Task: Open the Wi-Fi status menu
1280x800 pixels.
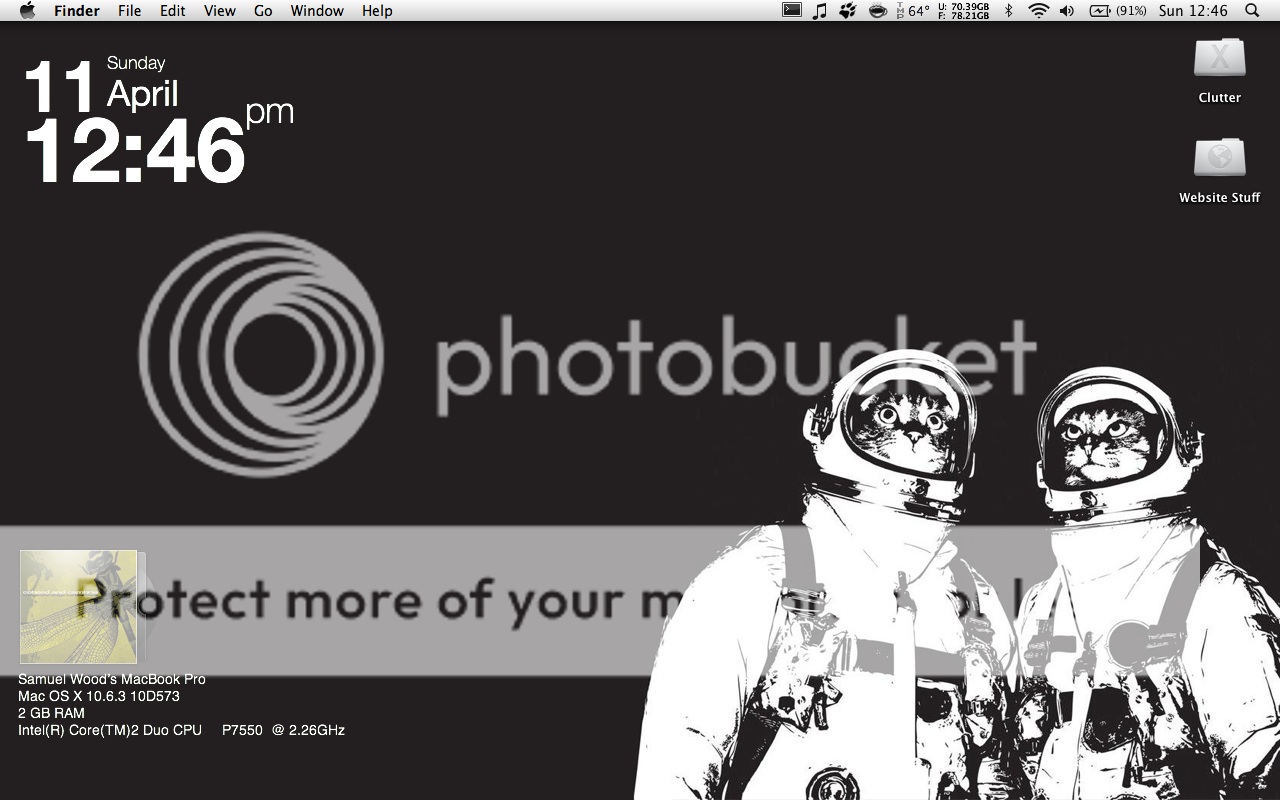Action: (1039, 11)
